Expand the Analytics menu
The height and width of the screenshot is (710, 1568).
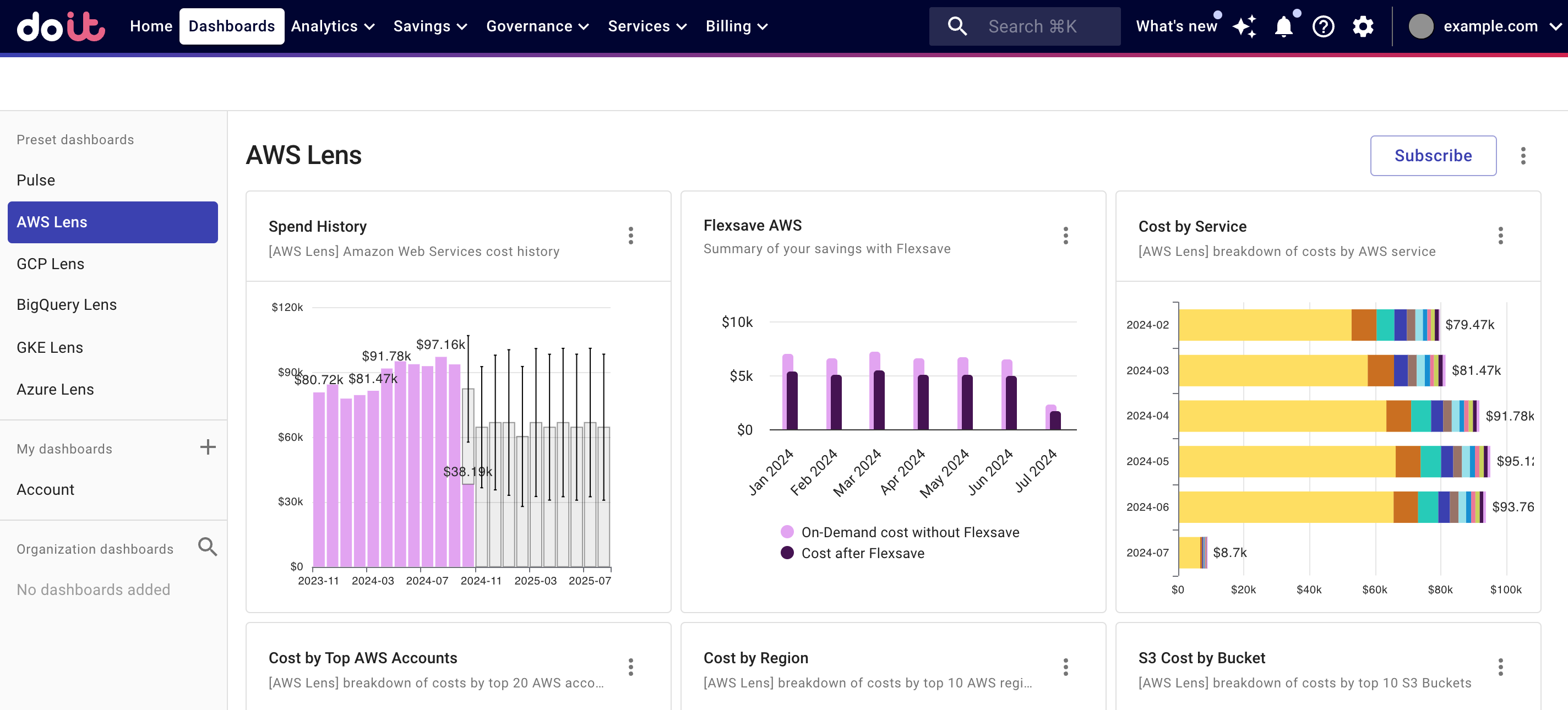click(x=333, y=26)
